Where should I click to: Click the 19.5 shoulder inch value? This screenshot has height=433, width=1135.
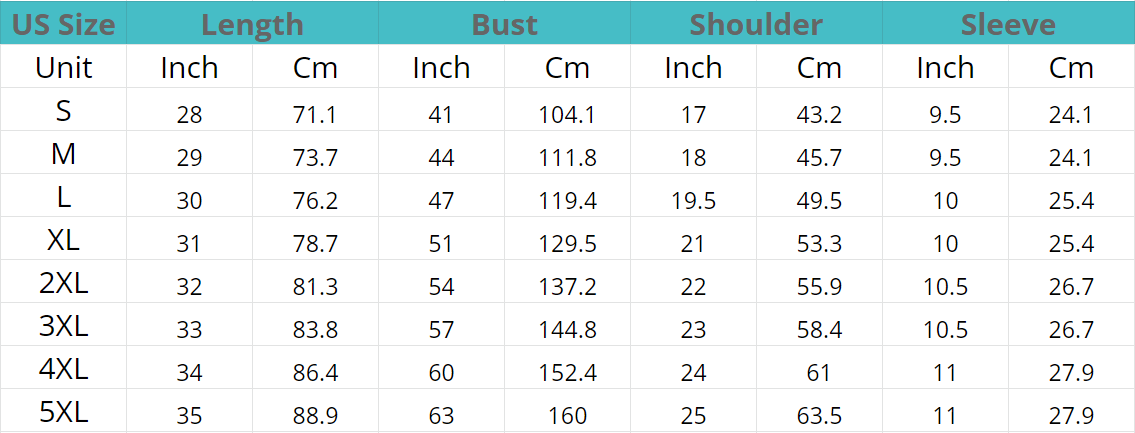click(x=693, y=201)
